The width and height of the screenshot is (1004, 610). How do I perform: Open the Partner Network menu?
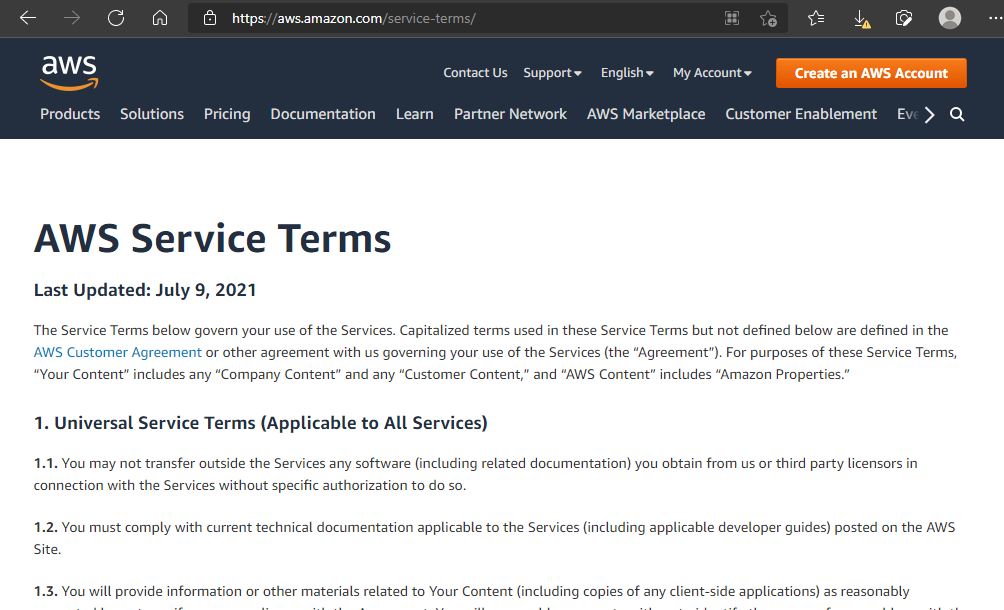coord(510,114)
